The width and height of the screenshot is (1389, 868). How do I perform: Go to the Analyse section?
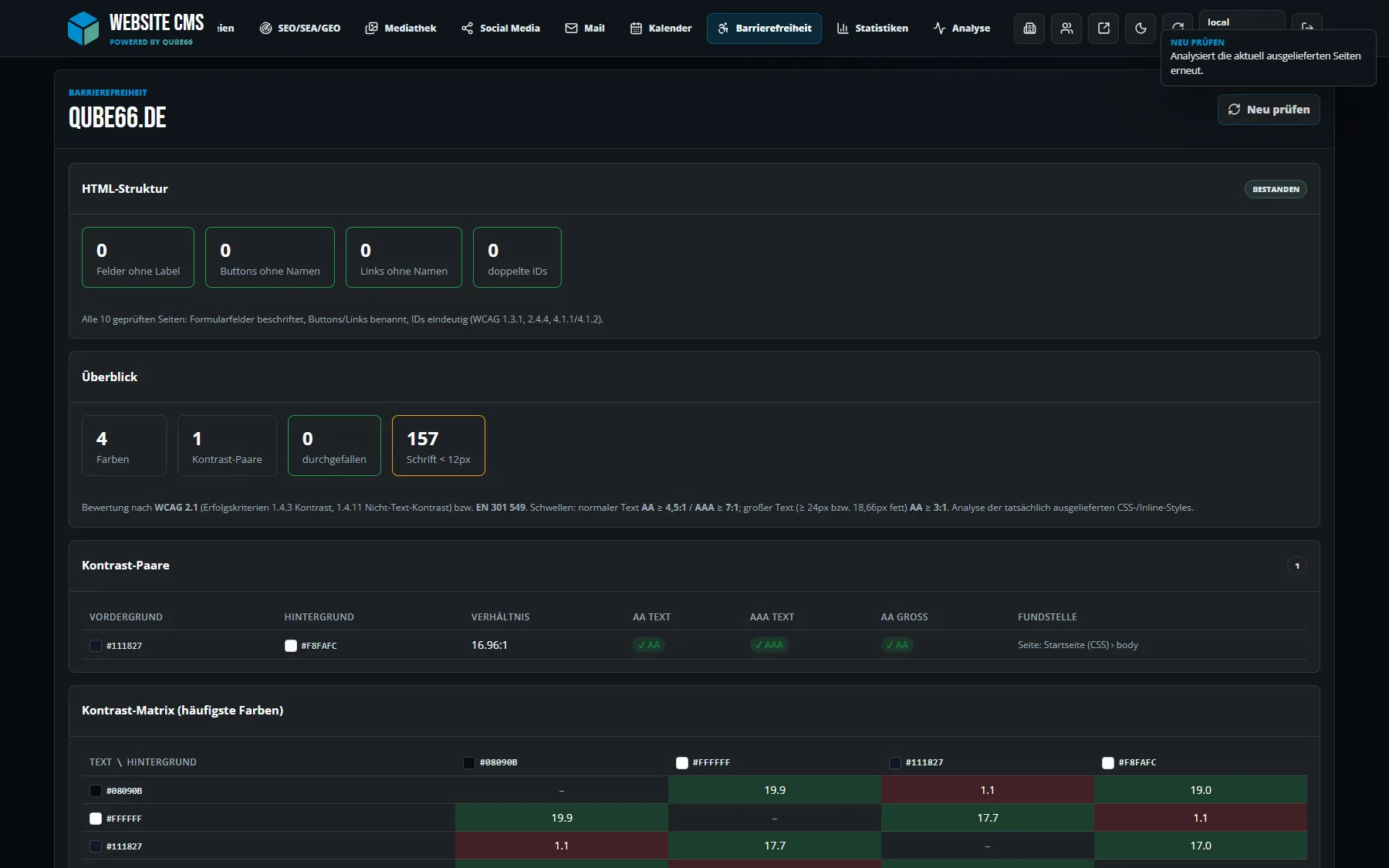961,29
